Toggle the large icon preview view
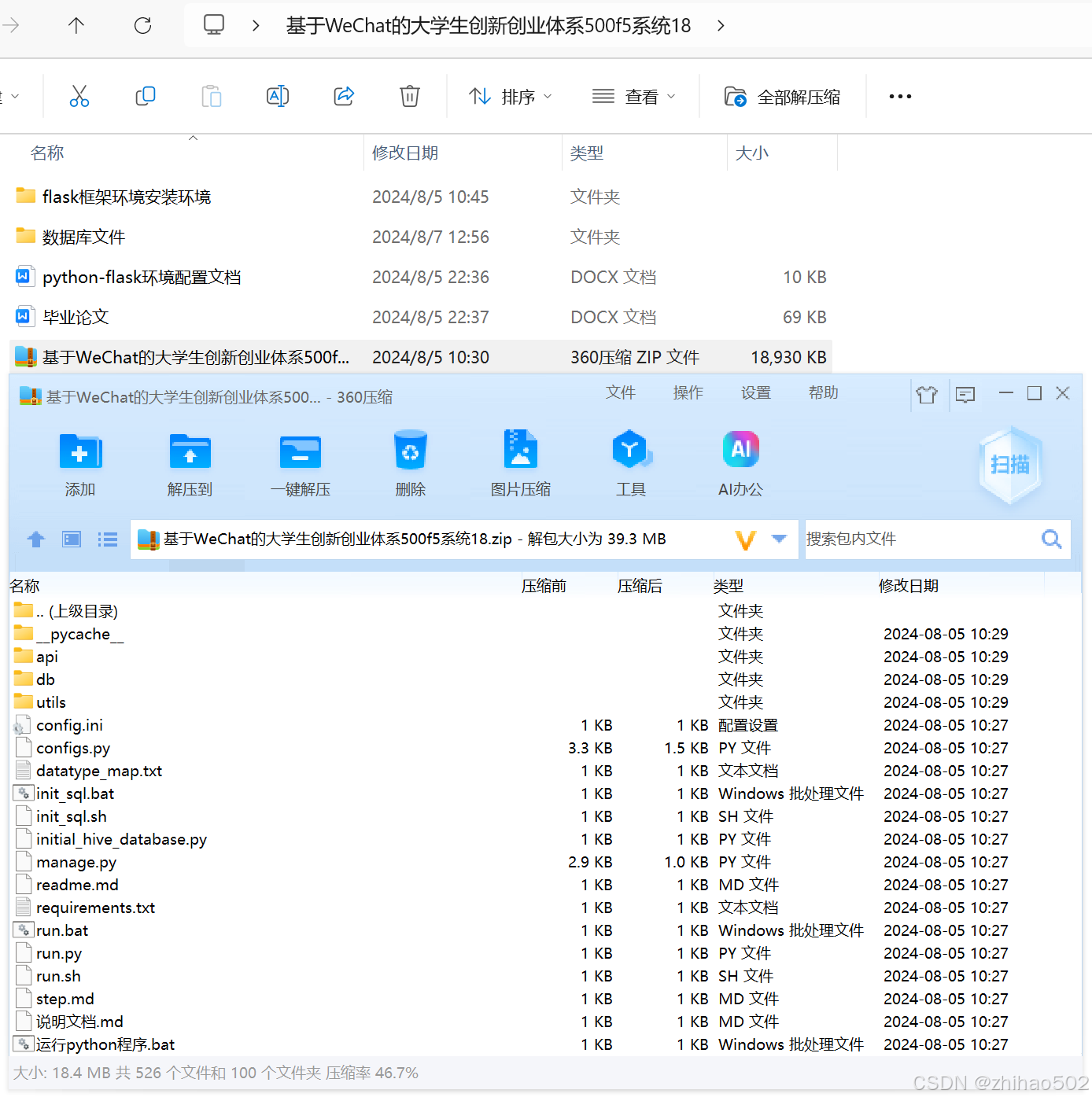This screenshot has height=1101, width=1092. pos(71,539)
